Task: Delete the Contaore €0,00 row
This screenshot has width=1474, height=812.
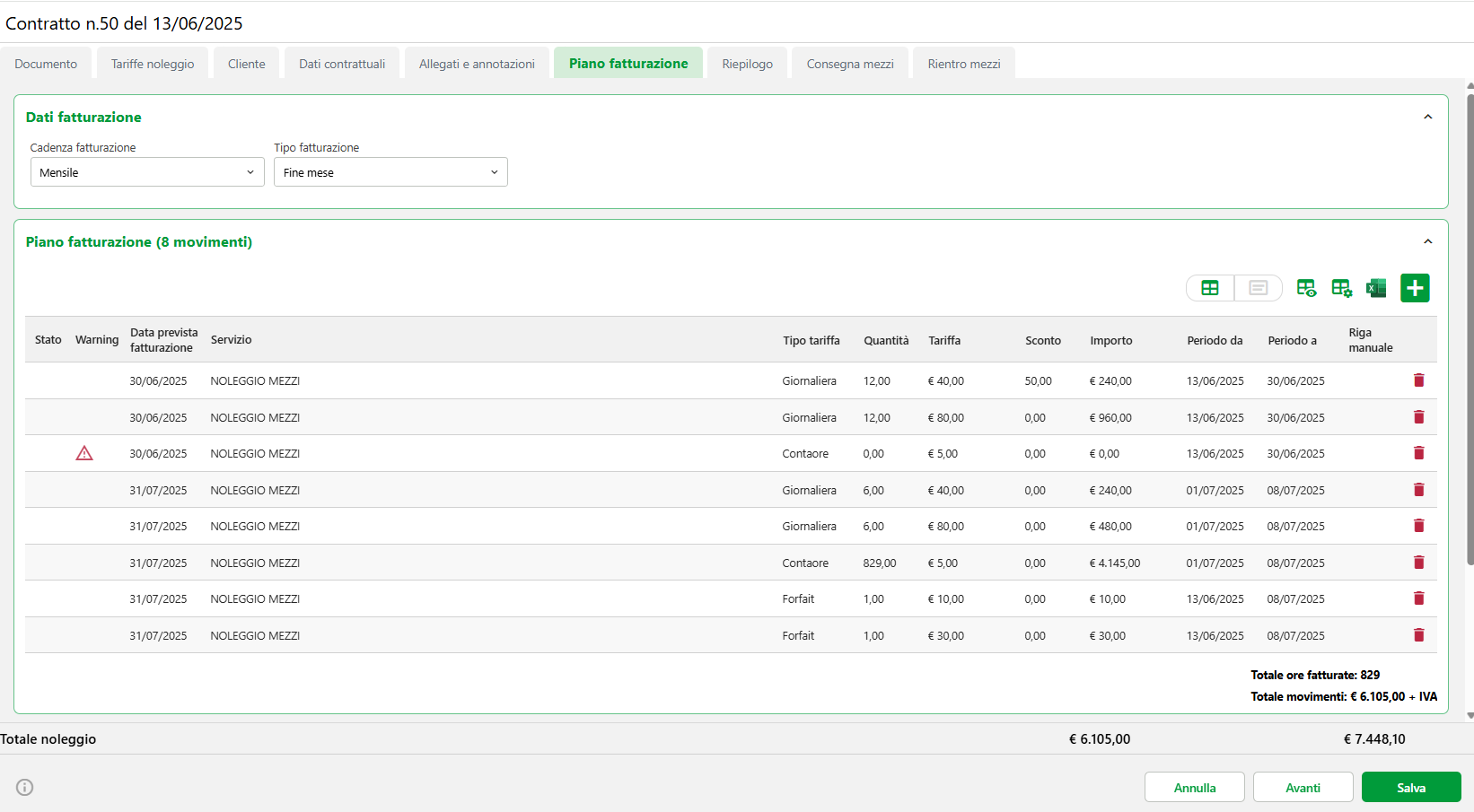Action: [1419, 453]
